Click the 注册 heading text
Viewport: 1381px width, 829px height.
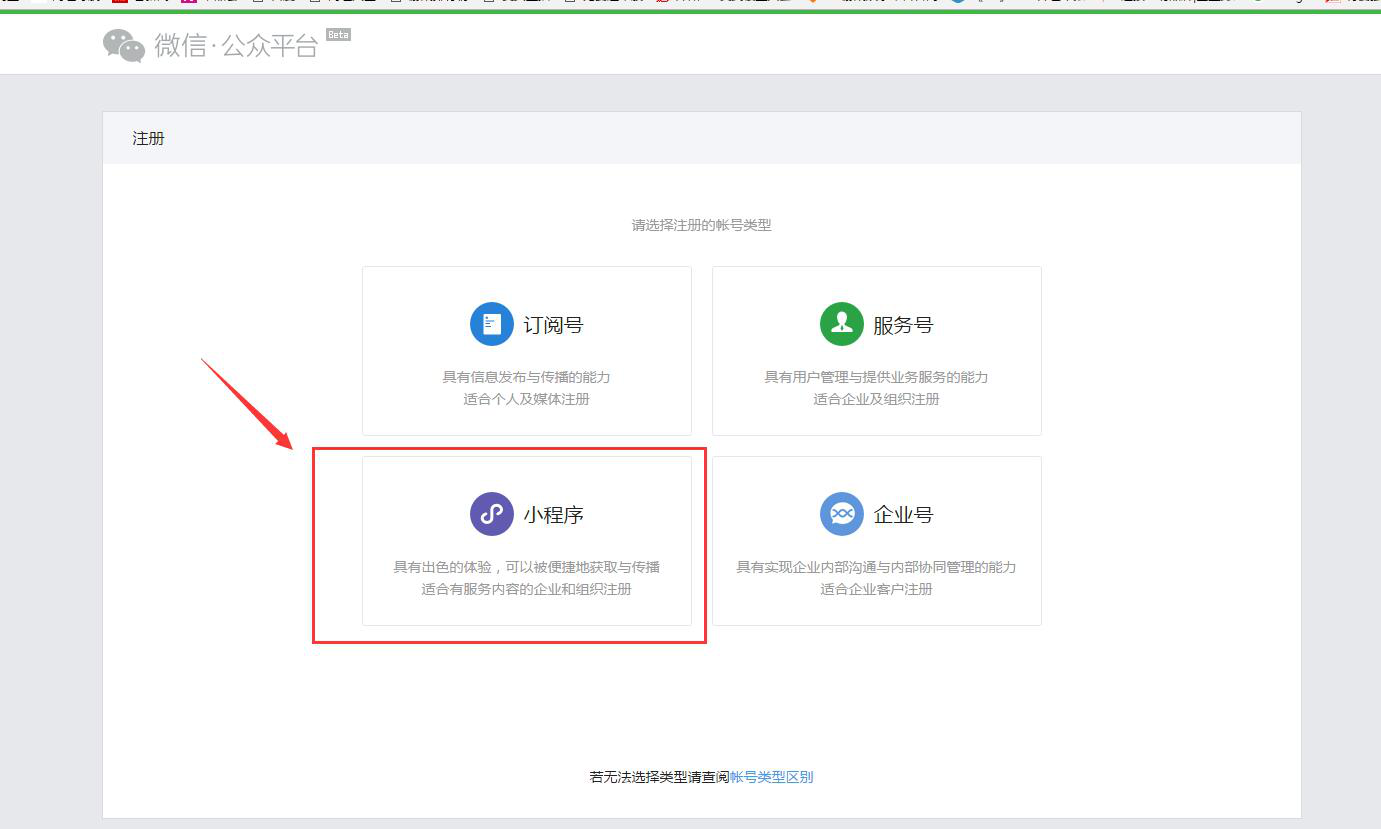click(x=148, y=138)
